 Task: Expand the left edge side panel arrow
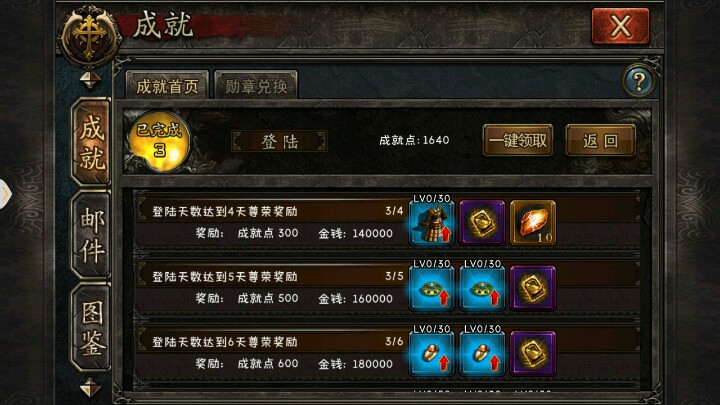5,194
